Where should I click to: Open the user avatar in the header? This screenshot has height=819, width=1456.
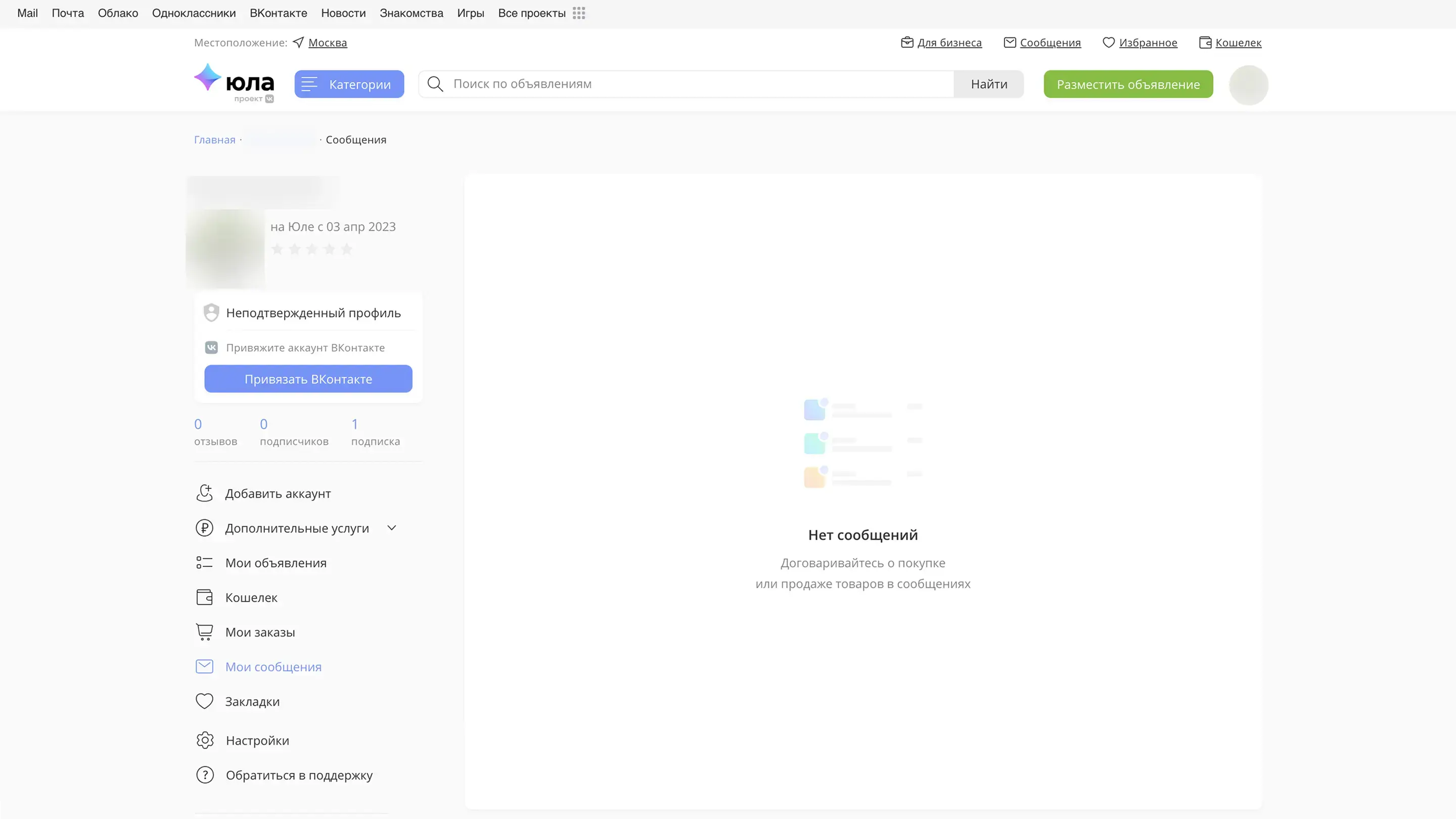1248,85
